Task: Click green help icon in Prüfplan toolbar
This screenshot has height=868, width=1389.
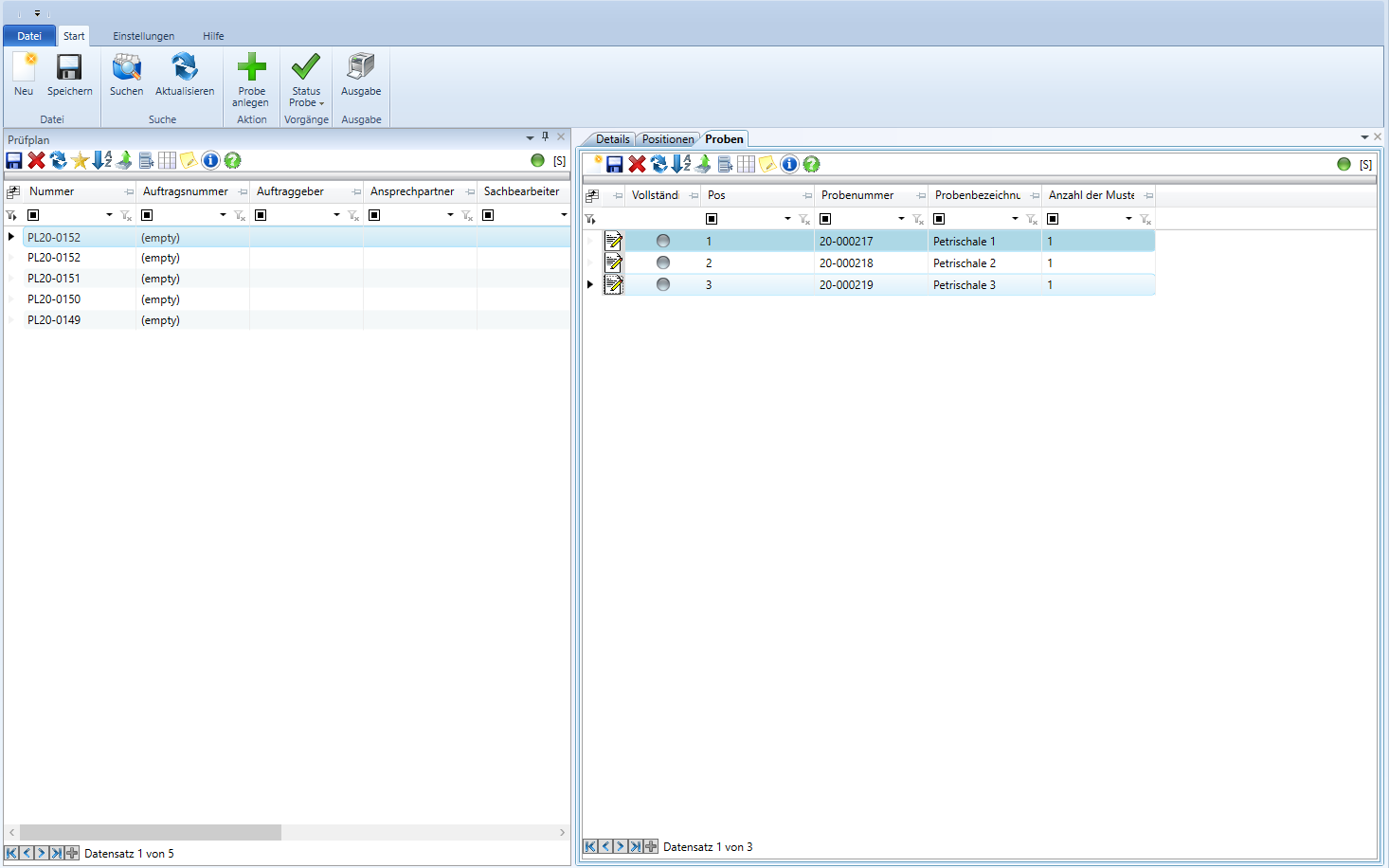Action: coord(232,160)
